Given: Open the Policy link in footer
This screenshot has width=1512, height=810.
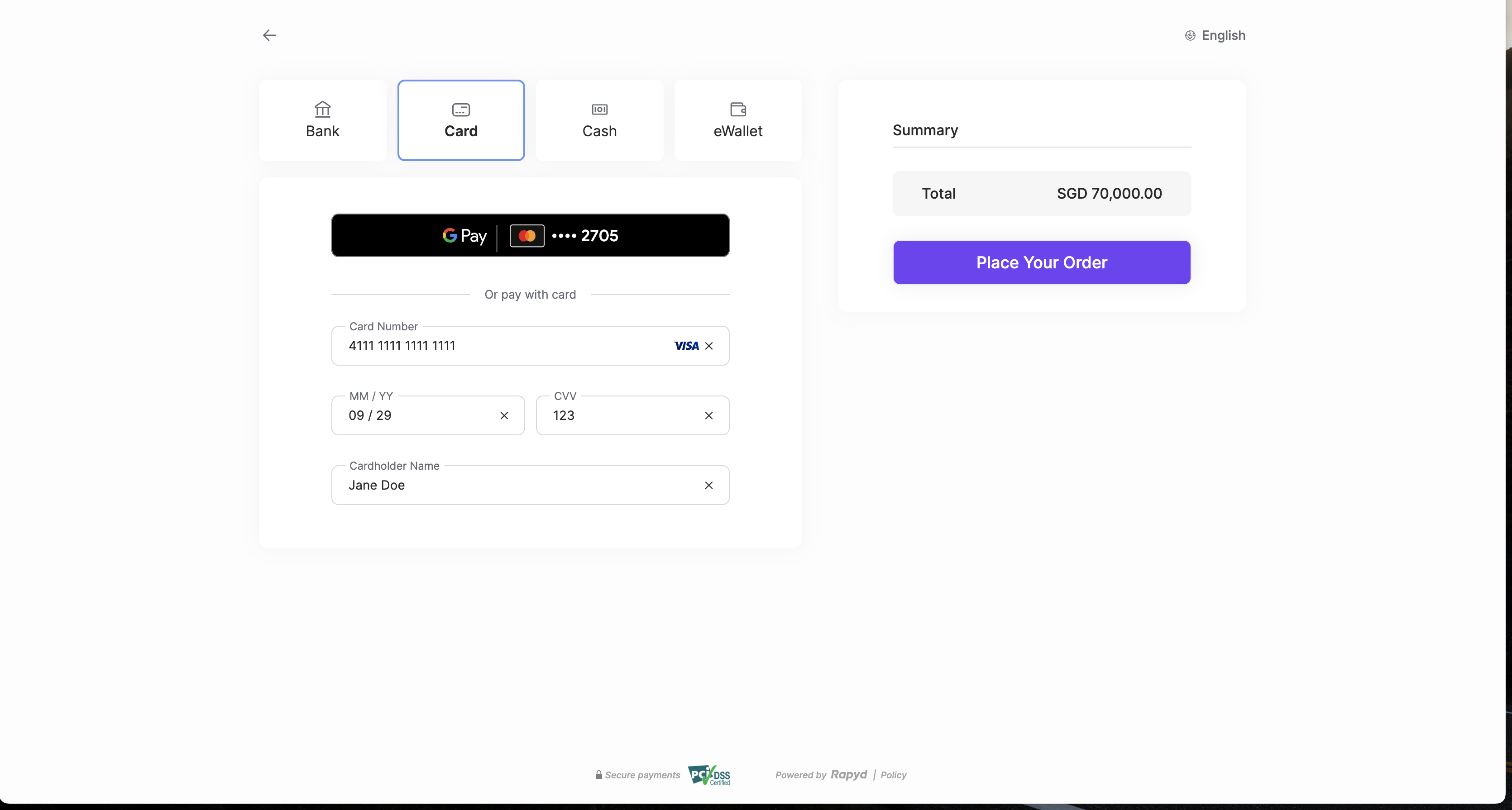Looking at the screenshot, I should tap(893, 776).
